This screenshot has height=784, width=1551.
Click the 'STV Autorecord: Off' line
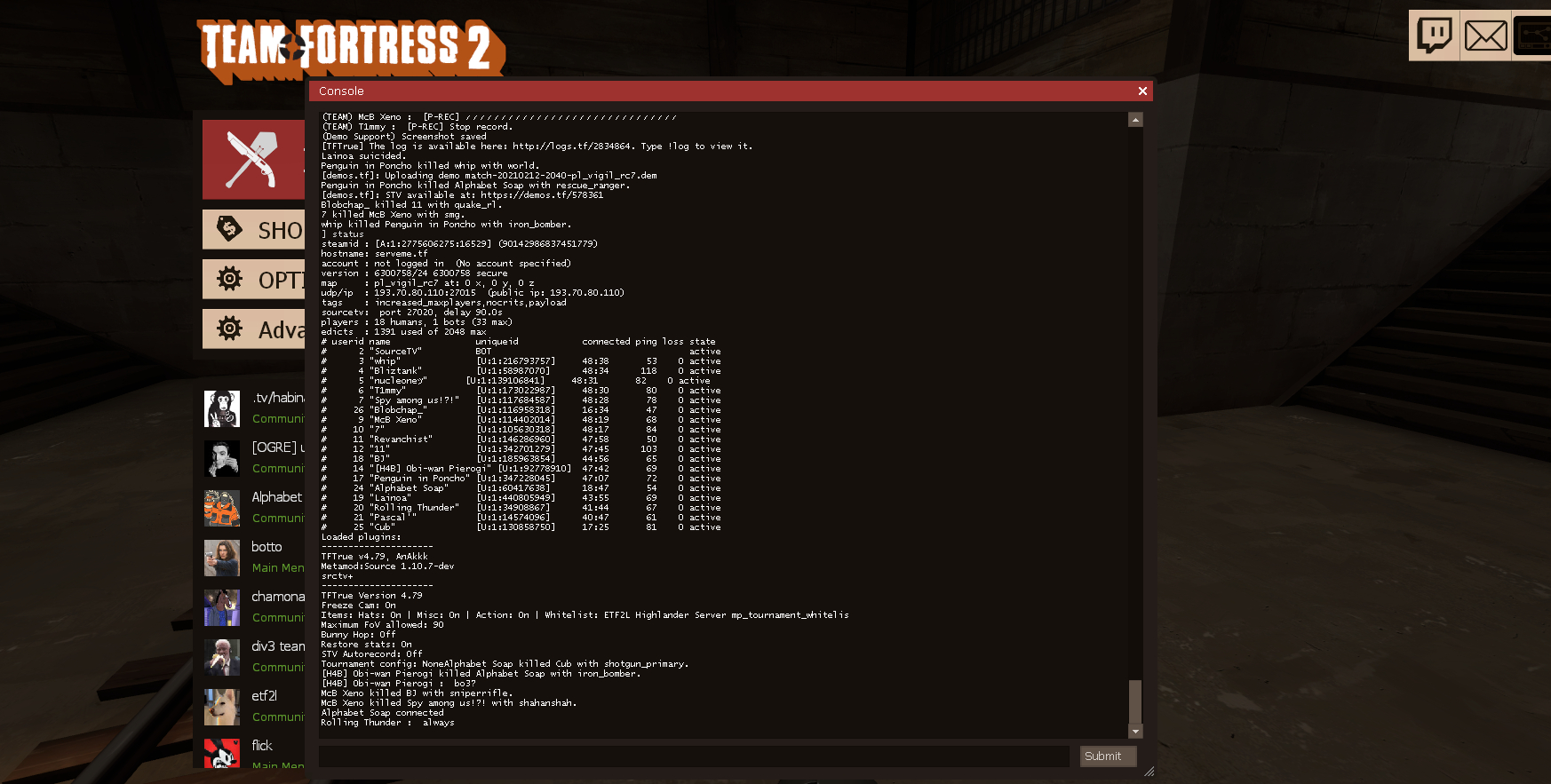coord(371,654)
